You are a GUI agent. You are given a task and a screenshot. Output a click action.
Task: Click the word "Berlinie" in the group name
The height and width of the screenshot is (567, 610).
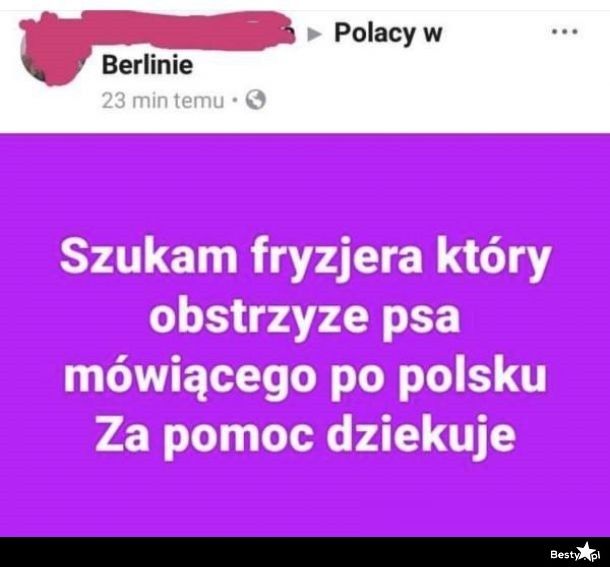click(x=147, y=65)
